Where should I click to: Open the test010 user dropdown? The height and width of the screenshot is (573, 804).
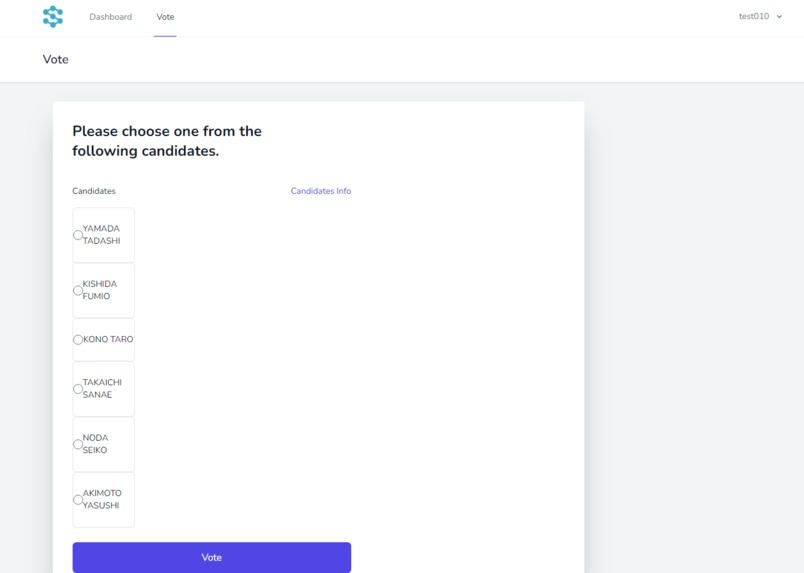pyautogui.click(x=760, y=16)
